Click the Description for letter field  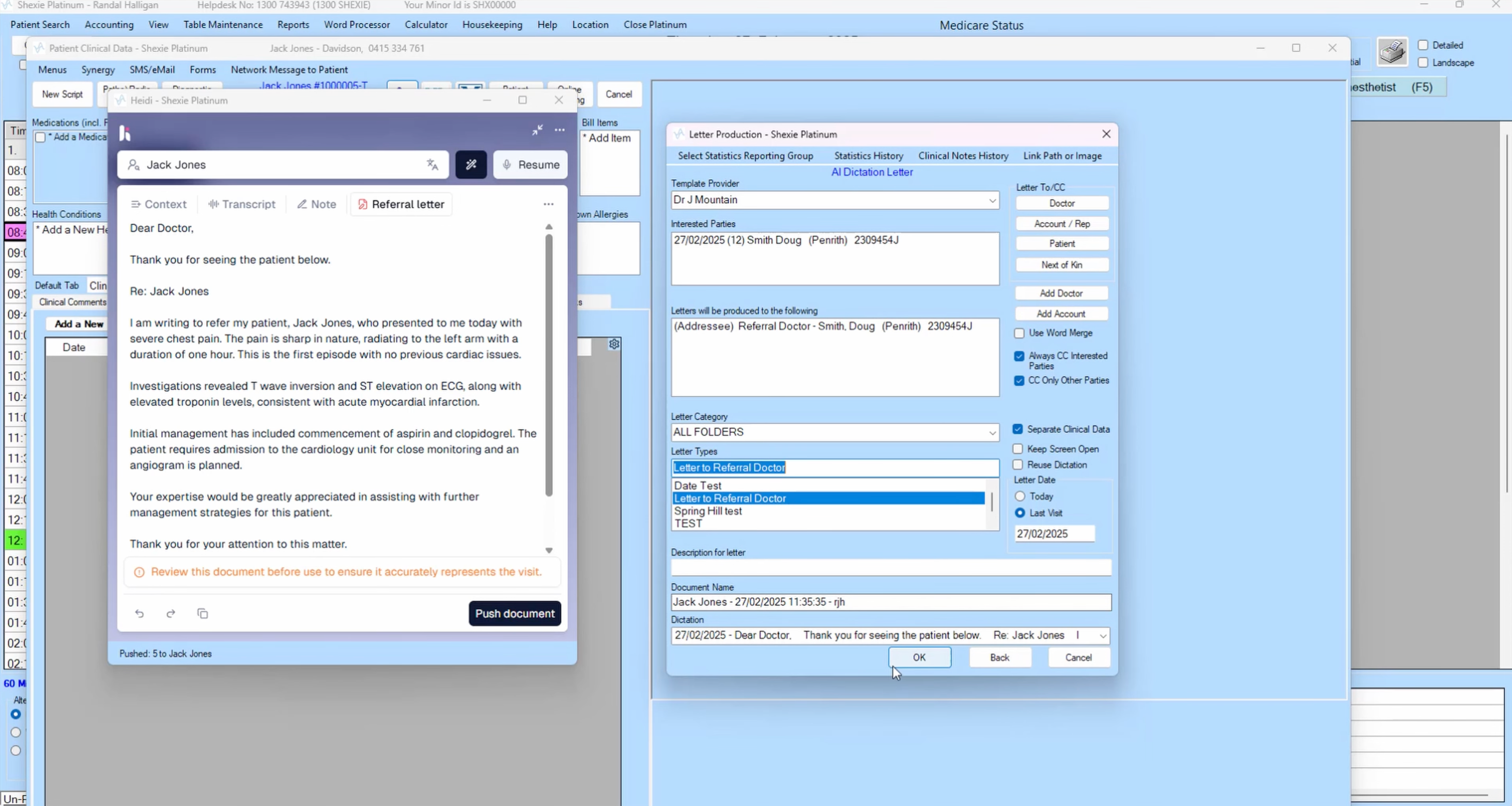[x=891, y=567]
